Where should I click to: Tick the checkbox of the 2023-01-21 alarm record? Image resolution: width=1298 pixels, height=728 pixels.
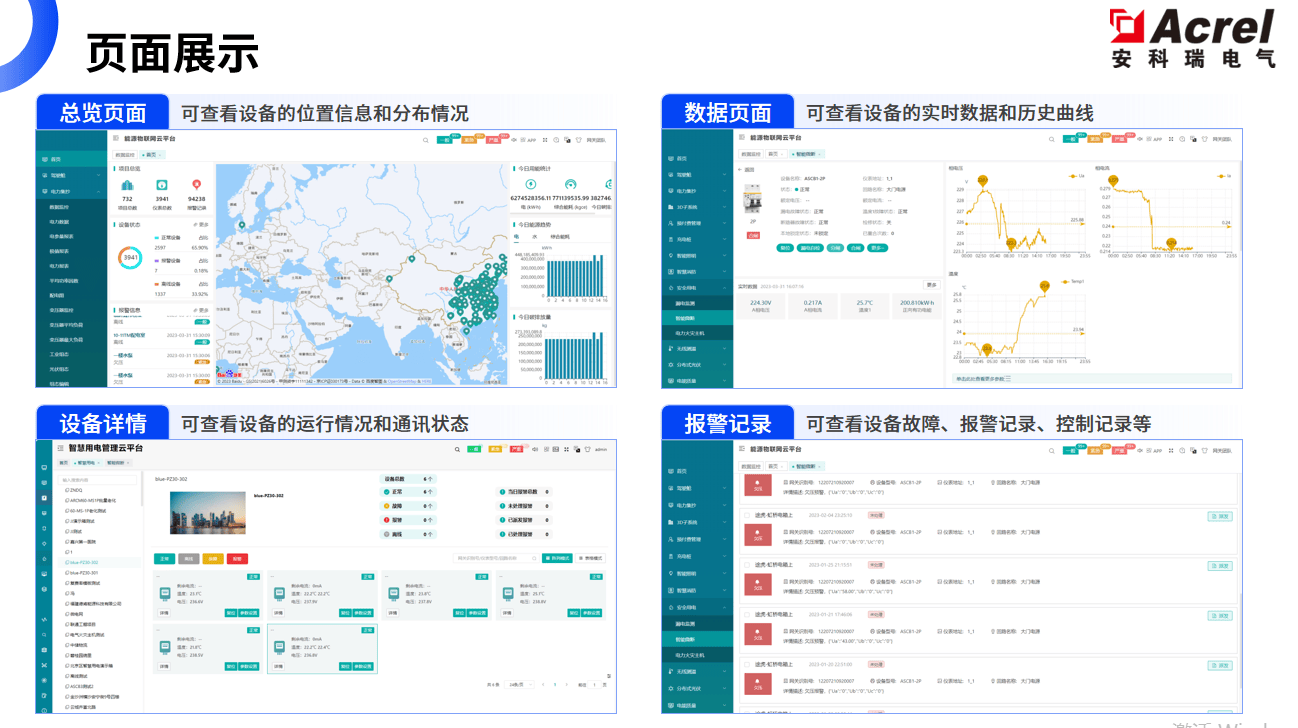tap(746, 613)
